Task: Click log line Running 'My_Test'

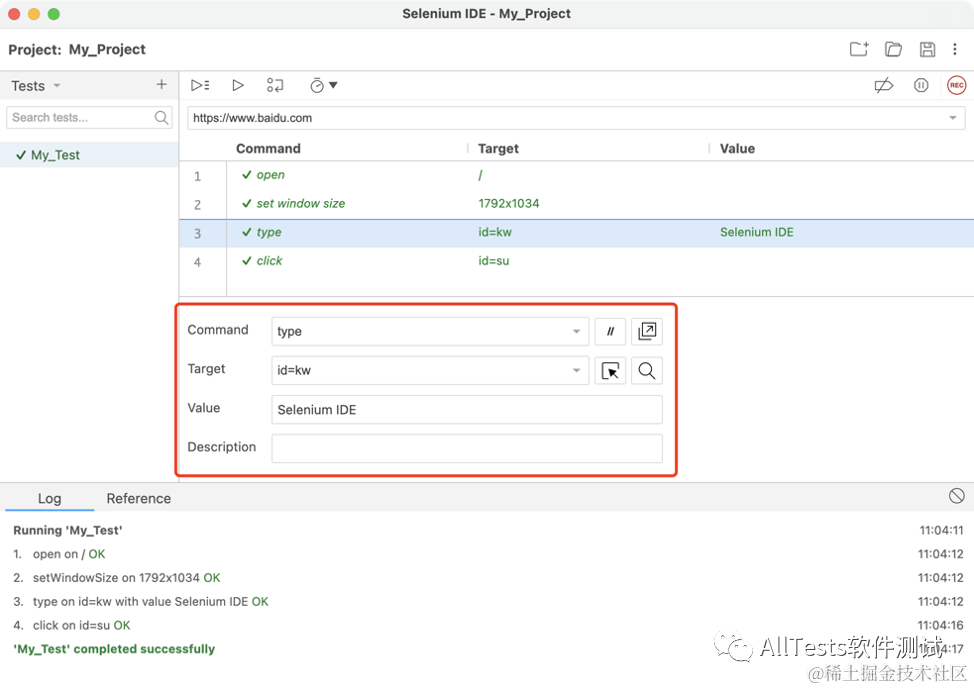Action: pos(68,530)
